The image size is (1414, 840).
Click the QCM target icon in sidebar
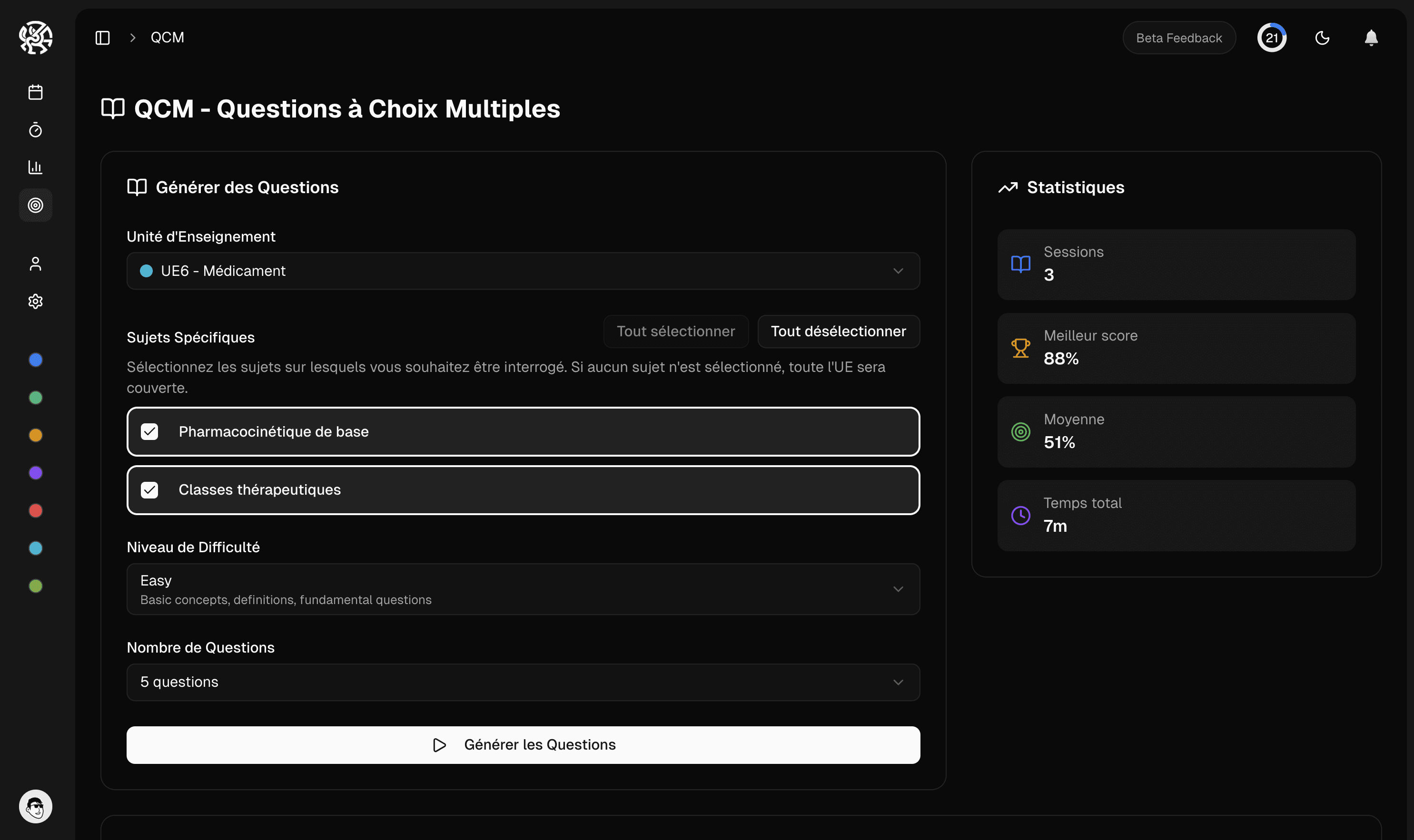[35, 205]
